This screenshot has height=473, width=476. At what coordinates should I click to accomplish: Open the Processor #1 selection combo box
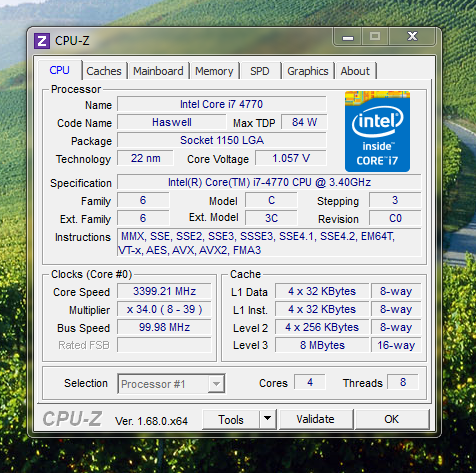[172, 384]
